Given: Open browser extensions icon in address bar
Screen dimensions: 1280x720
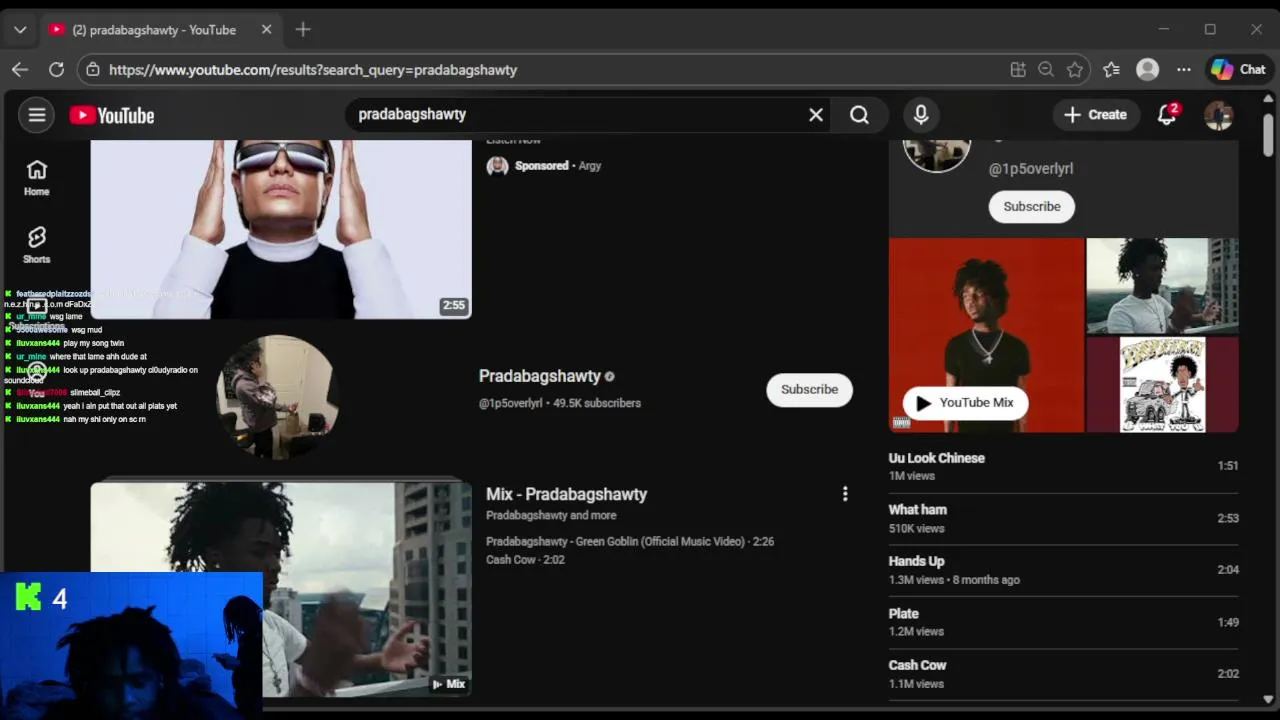Looking at the screenshot, I should point(1018,70).
